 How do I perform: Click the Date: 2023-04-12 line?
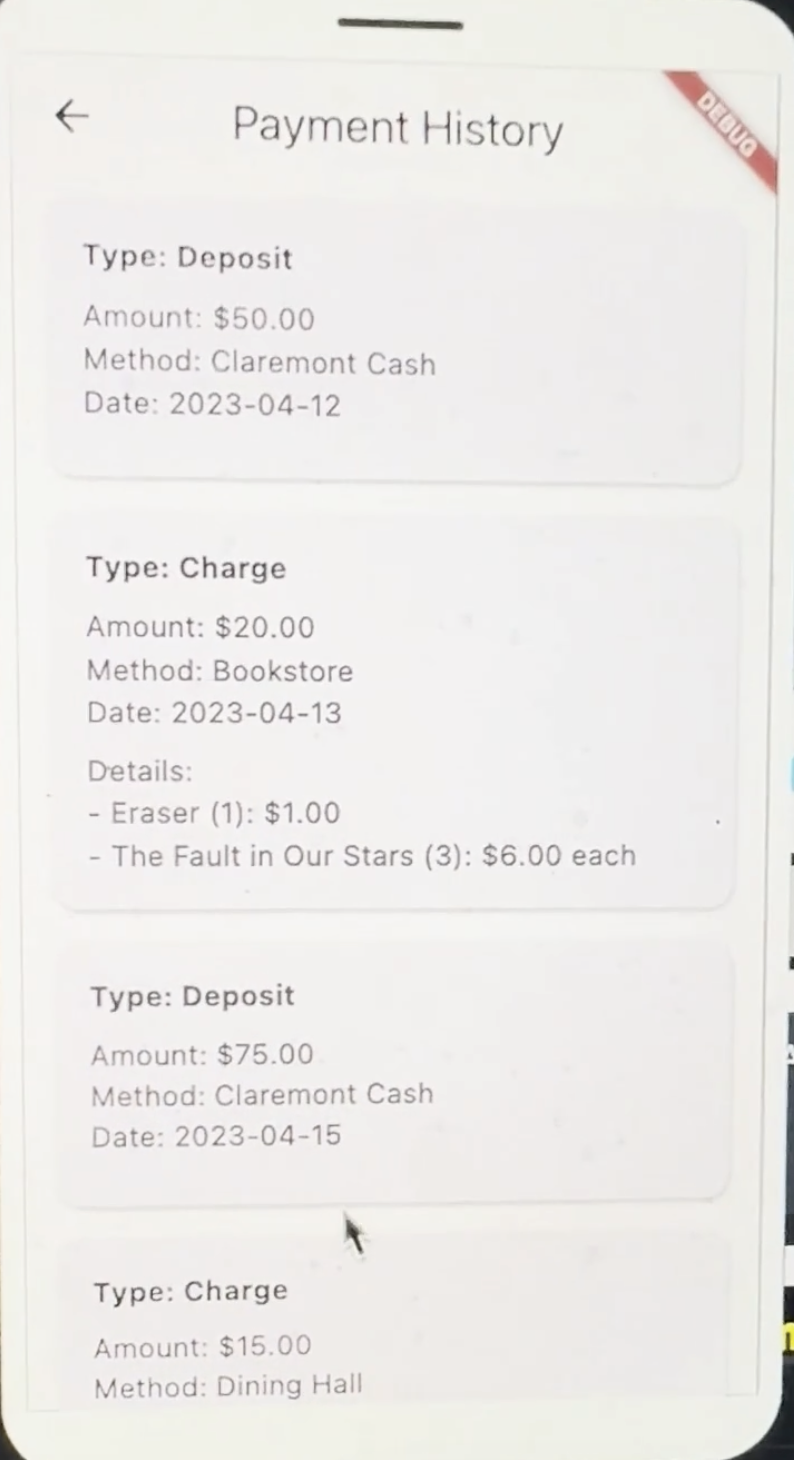(211, 404)
